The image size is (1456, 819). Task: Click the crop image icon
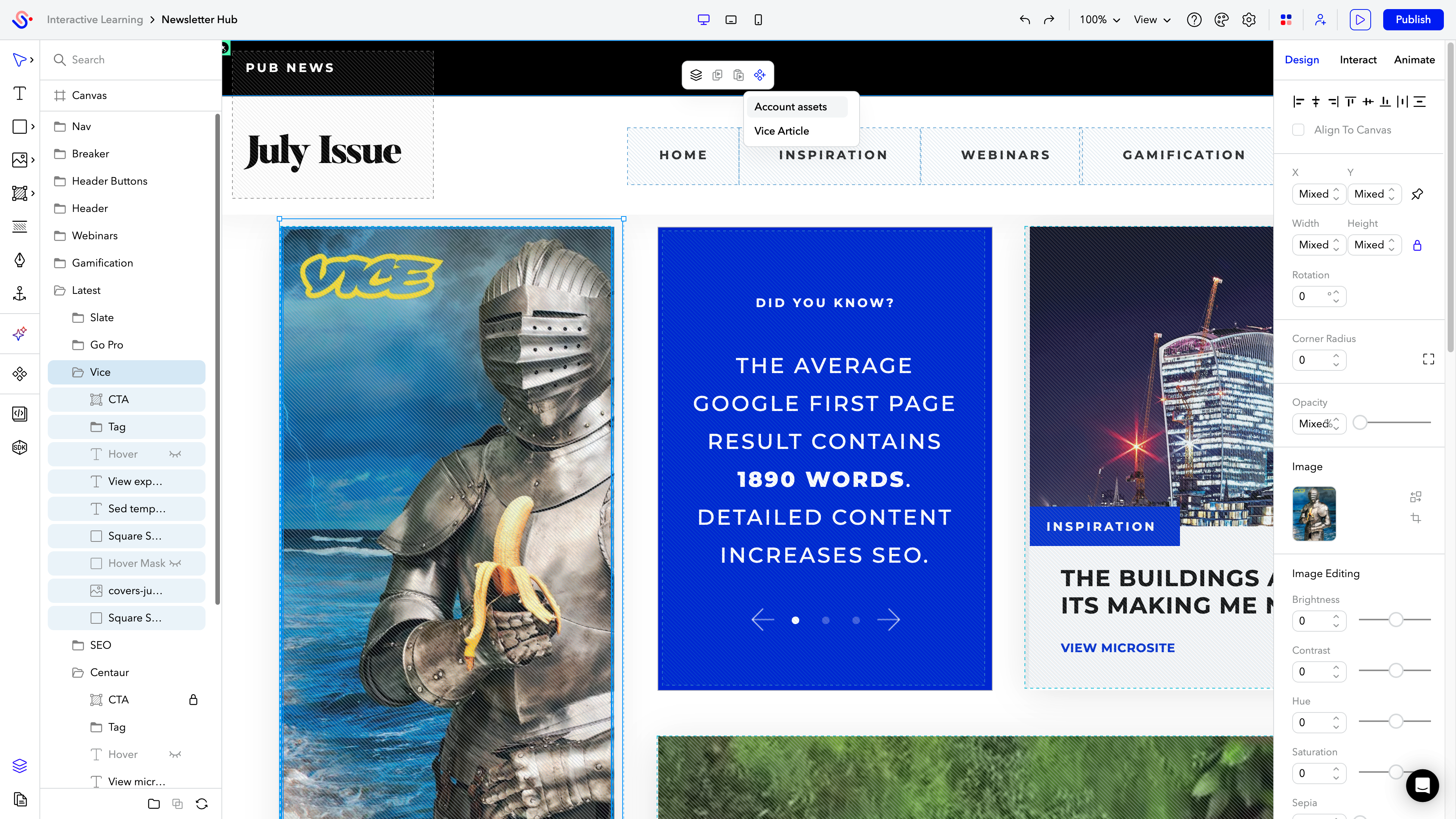point(1415,518)
